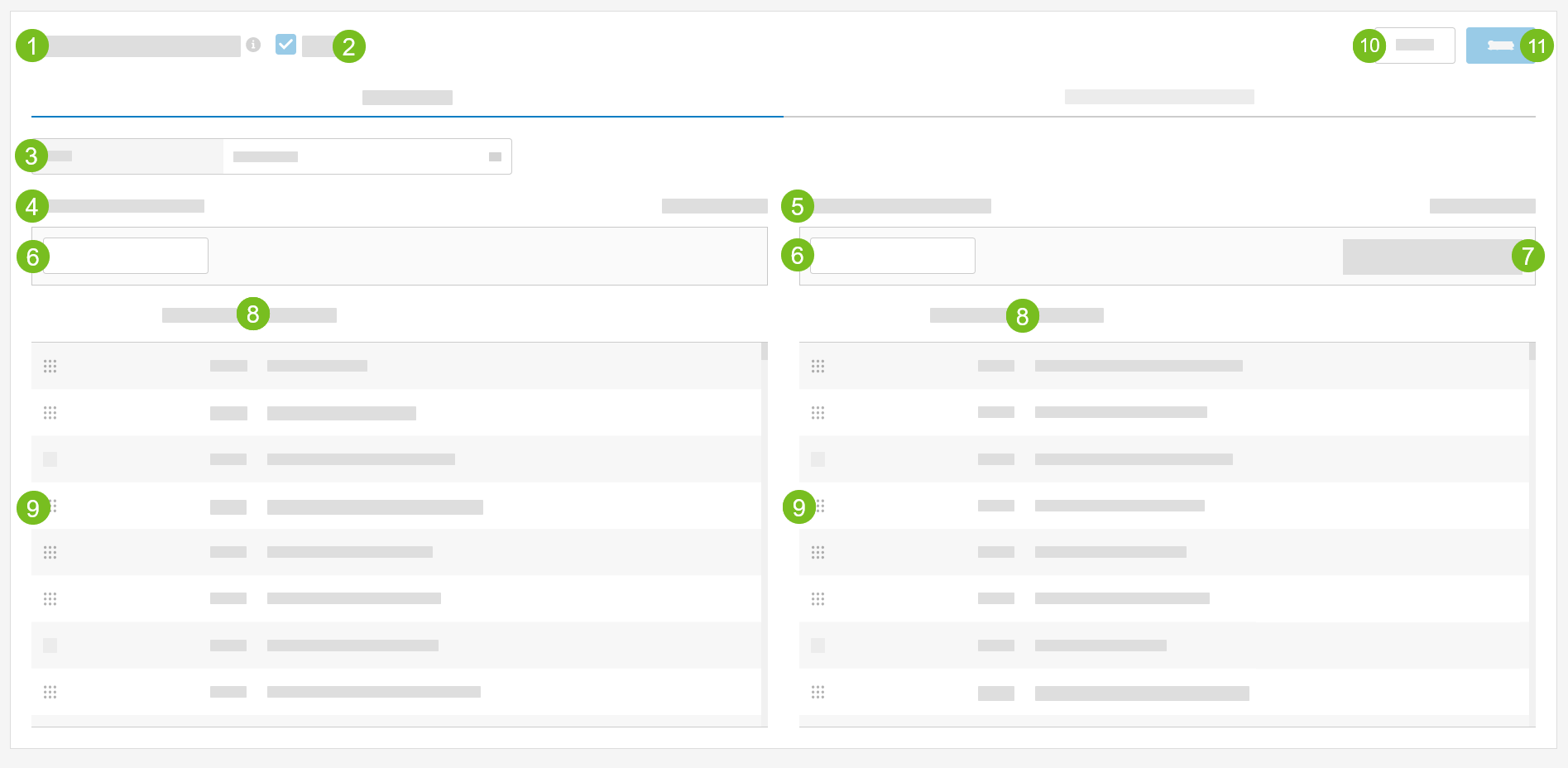
Task: Click drag handle in first row of left list
Action: point(50,366)
